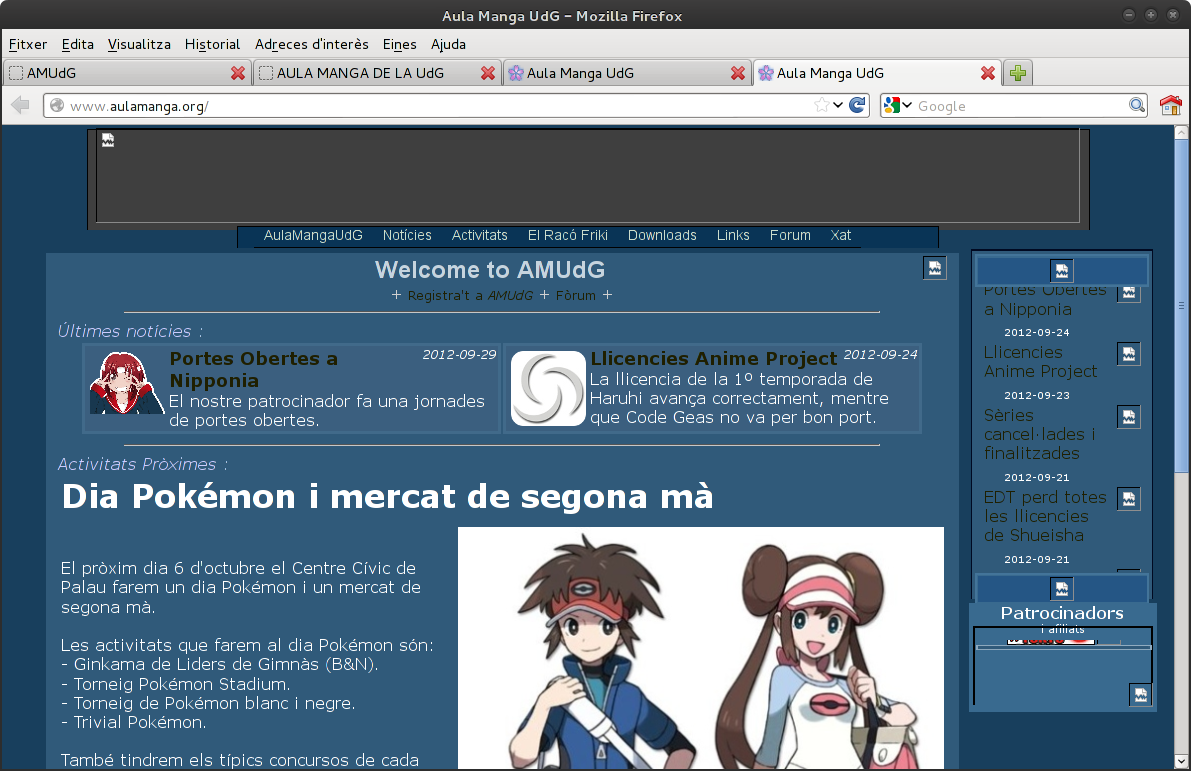The image size is (1191, 771).
Task: Open the Links navigation link
Action: coord(733,235)
